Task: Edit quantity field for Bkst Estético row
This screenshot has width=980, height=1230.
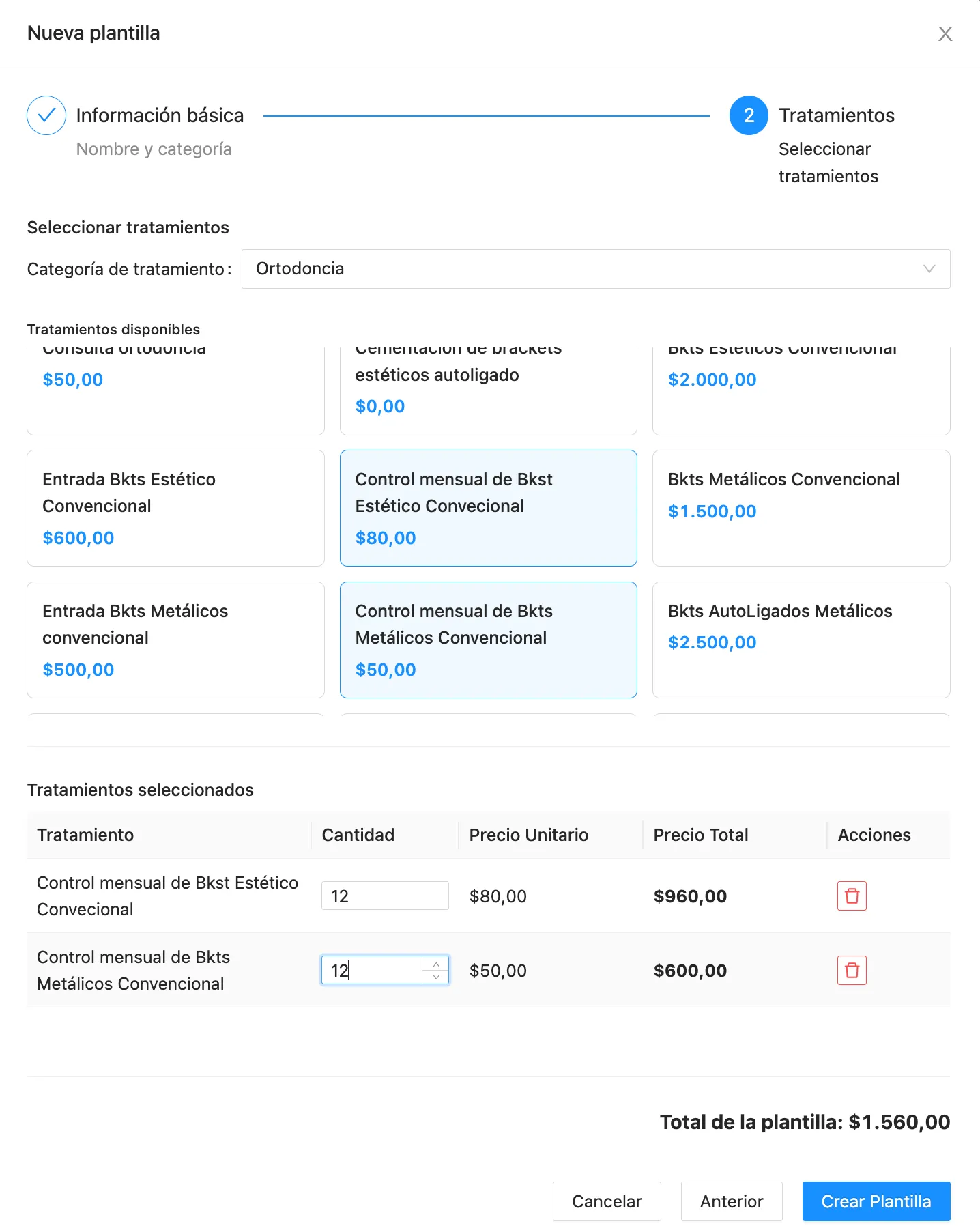Action: click(x=384, y=896)
